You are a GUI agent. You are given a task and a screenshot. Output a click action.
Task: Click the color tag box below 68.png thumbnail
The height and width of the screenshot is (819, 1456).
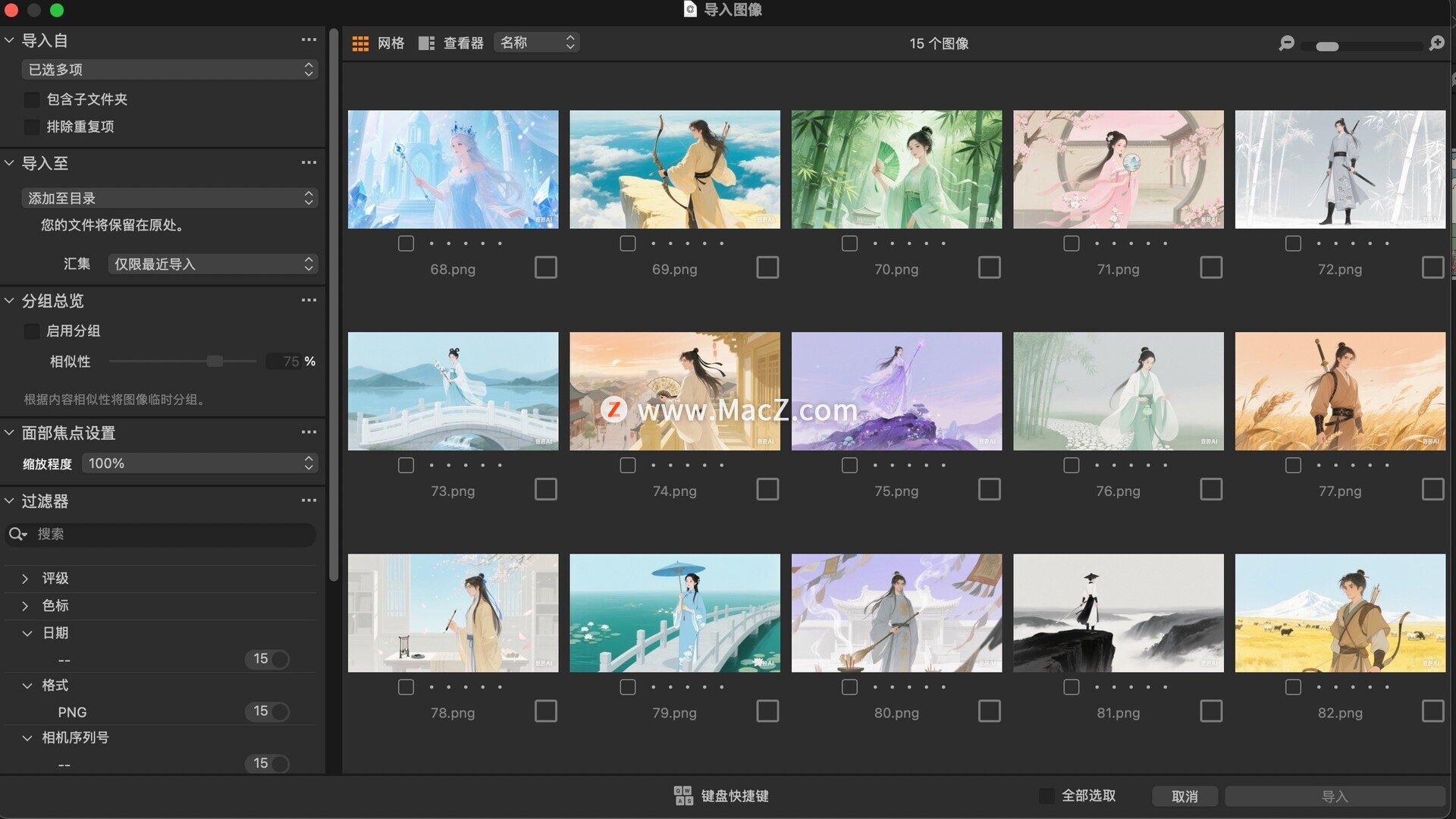[406, 243]
